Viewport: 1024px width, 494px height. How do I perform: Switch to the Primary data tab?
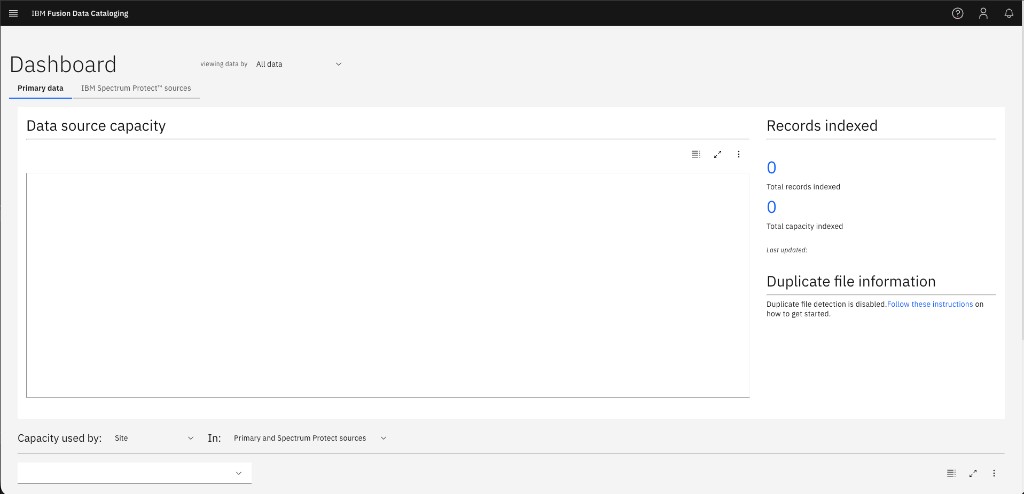pyautogui.click(x=40, y=88)
